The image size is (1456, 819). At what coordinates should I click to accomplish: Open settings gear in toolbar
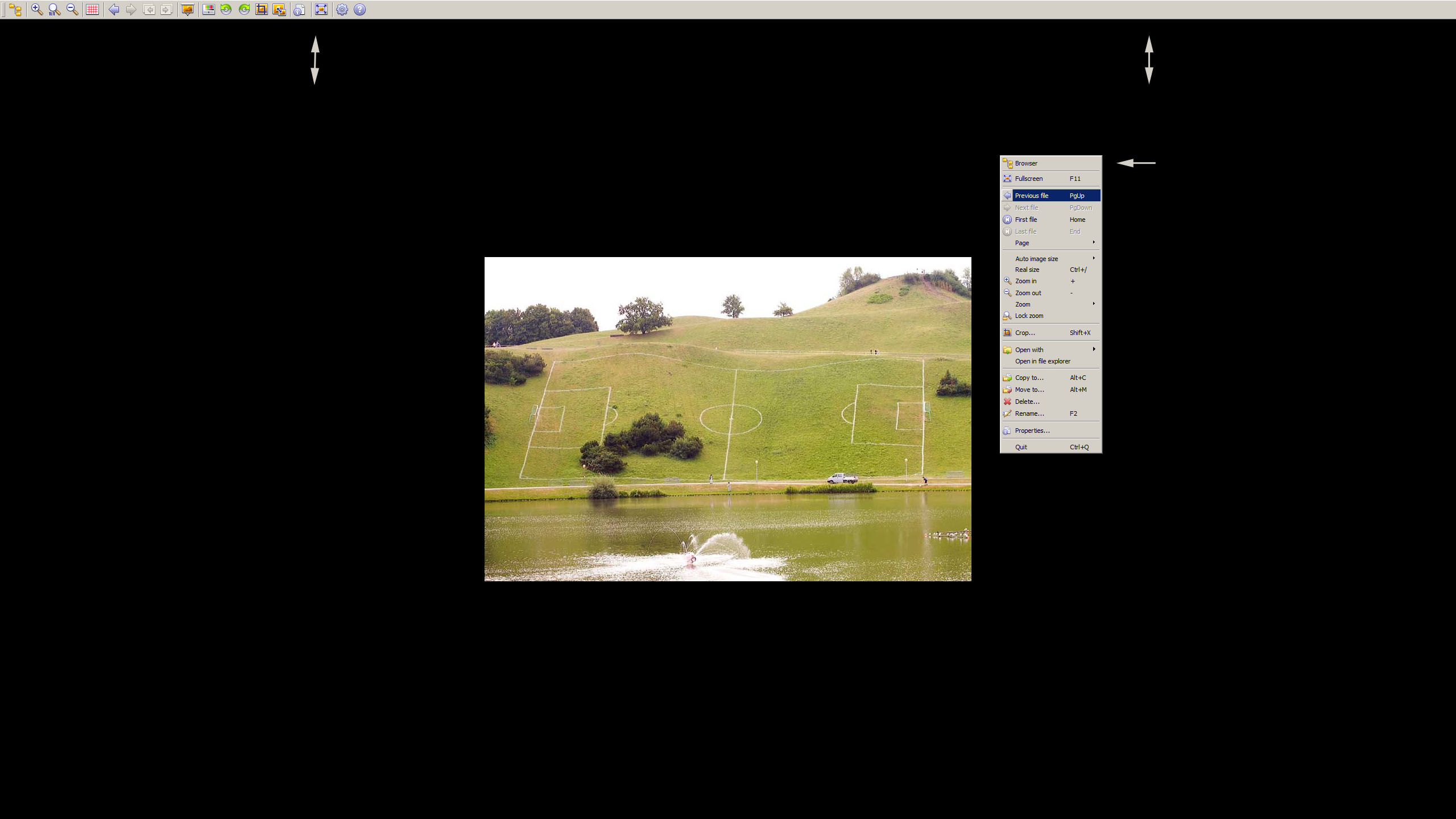pyautogui.click(x=342, y=10)
